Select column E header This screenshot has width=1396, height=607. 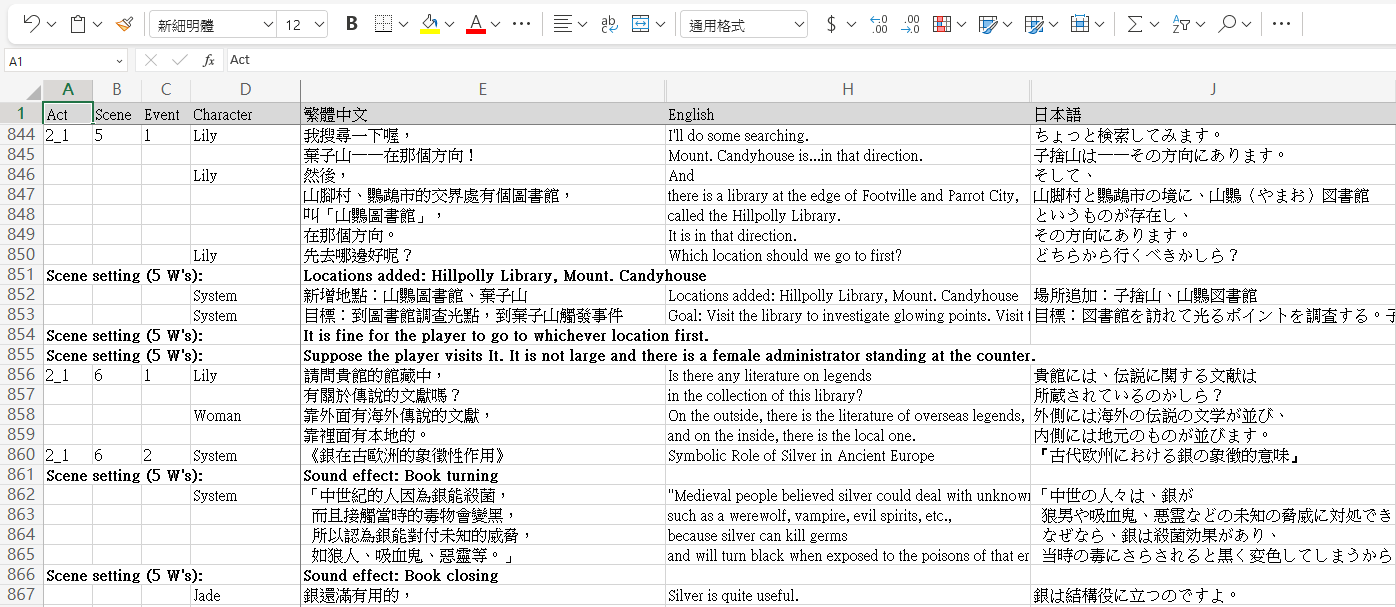[x=482, y=89]
